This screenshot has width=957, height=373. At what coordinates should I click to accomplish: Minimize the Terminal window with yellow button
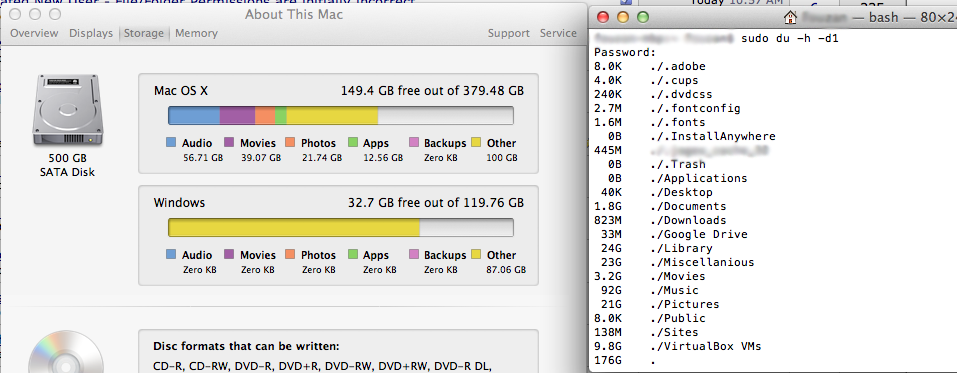coord(623,17)
